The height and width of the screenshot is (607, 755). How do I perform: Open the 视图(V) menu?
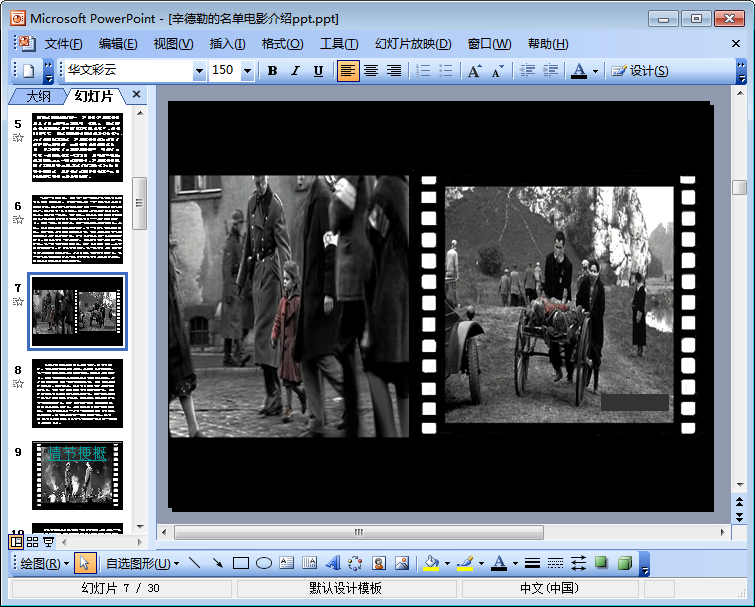(x=173, y=44)
